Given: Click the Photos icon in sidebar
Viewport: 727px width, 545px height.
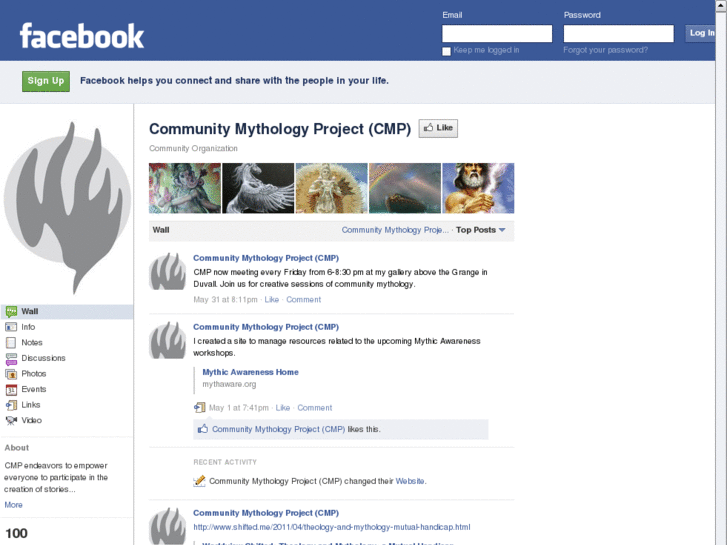Looking at the screenshot, I should pos(11,374).
